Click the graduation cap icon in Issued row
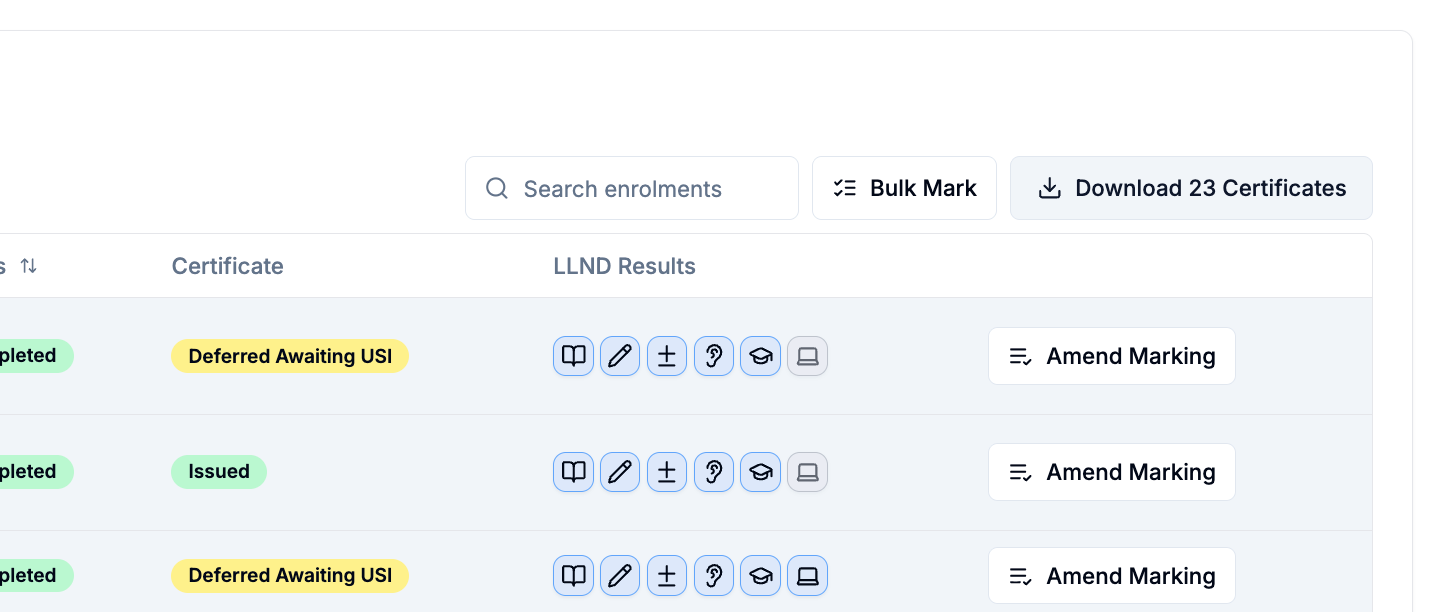 tap(760, 472)
